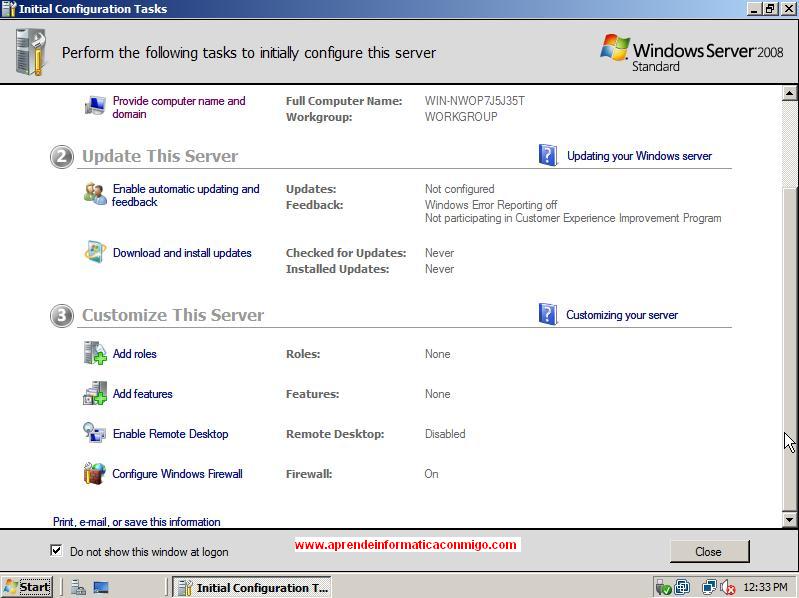
Task: Click Not participating in Customer Experience Improvement Program
Action: click(573, 218)
